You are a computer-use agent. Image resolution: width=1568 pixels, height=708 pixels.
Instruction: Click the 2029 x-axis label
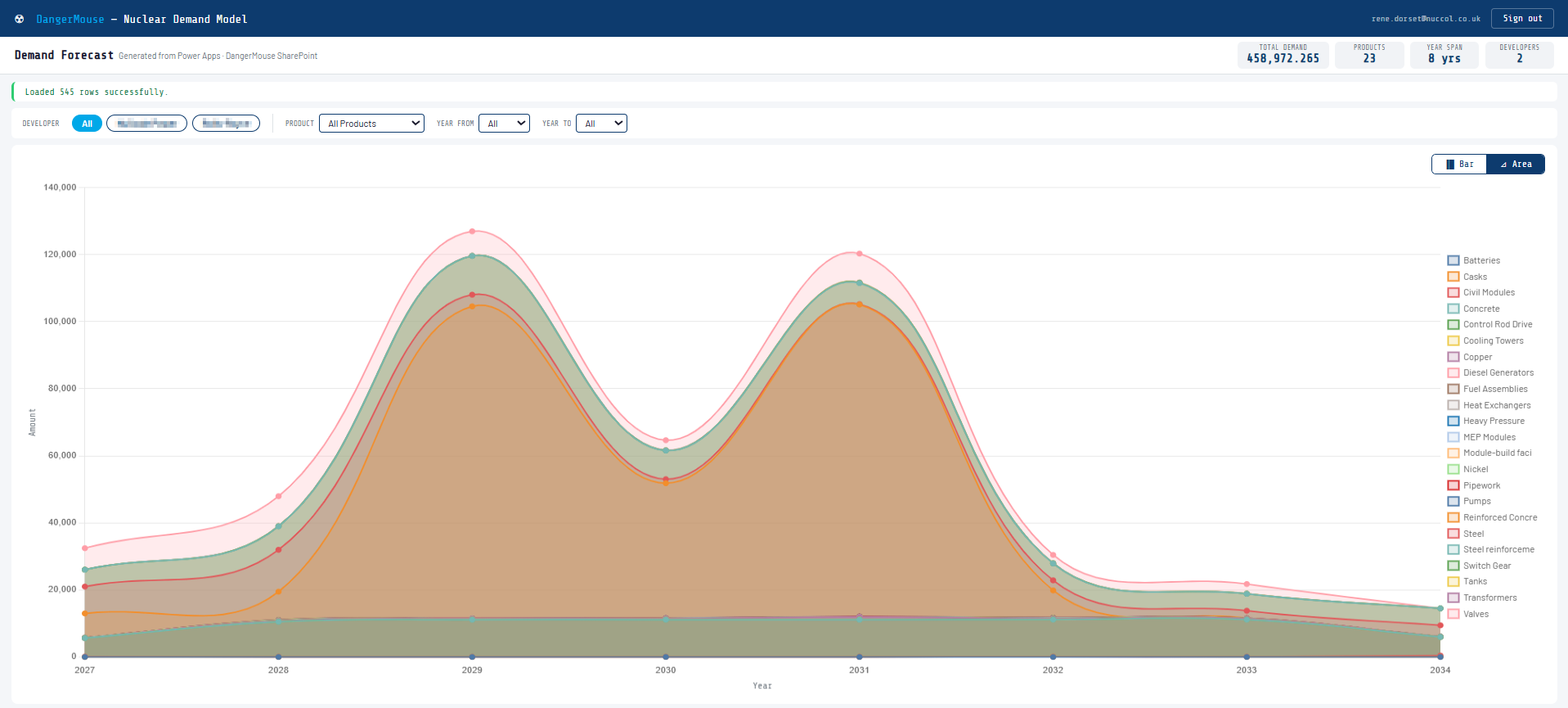click(472, 670)
